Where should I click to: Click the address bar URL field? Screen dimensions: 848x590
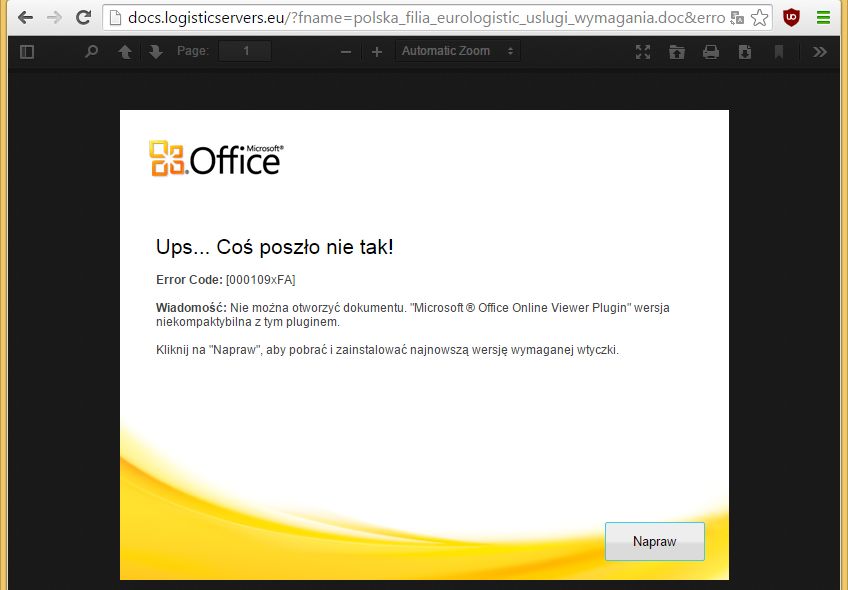point(426,18)
